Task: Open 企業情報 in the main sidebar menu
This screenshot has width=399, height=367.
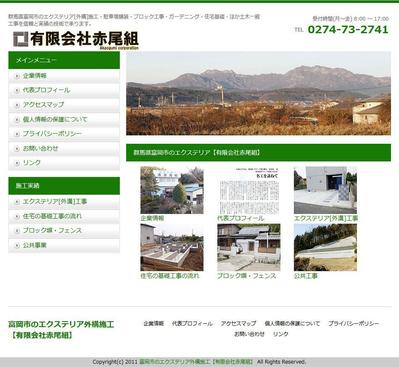Action: click(x=64, y=76)
